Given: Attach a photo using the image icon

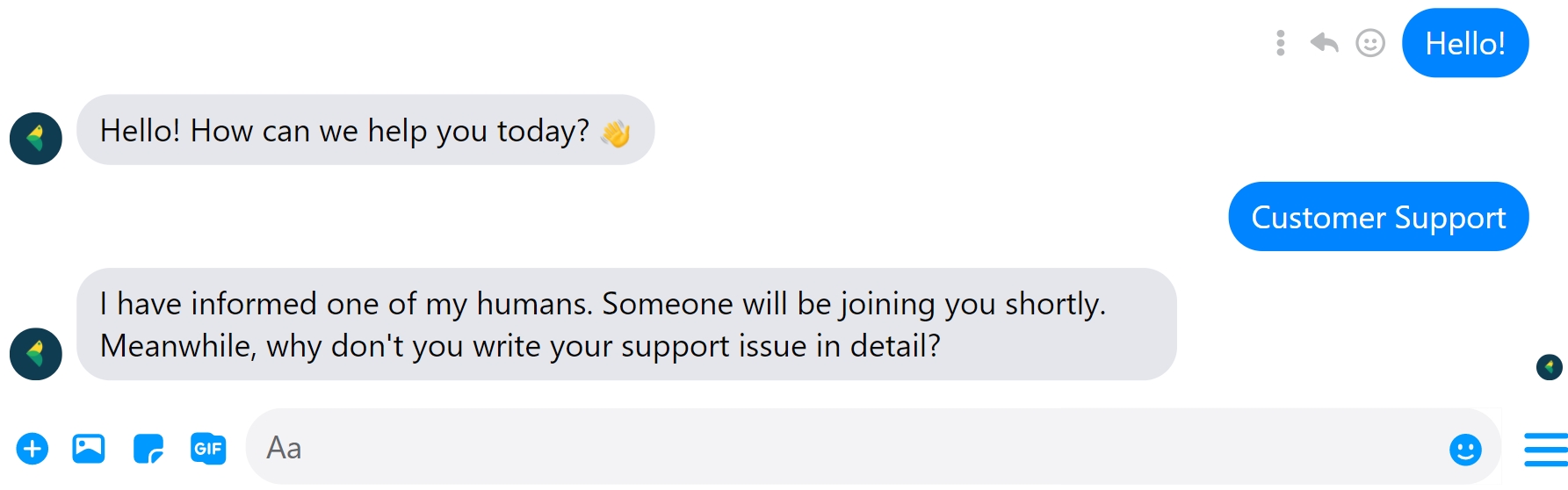Looking at the screenshot, I should [x=89, y=449].
